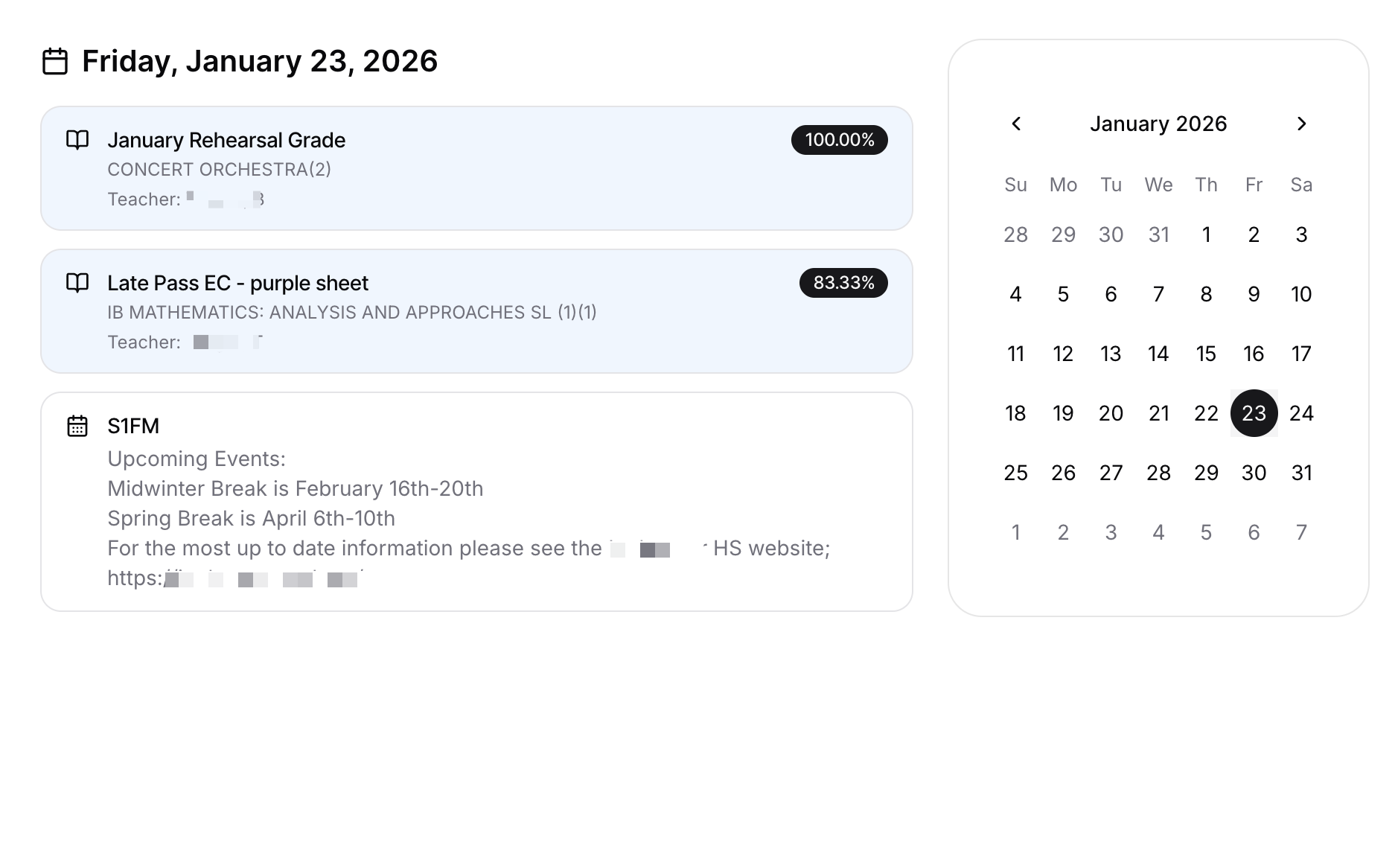Viewport: 1395px width, 868px height.
Task: Click the calendar icon beside the date heading
Action: point(55,61)
